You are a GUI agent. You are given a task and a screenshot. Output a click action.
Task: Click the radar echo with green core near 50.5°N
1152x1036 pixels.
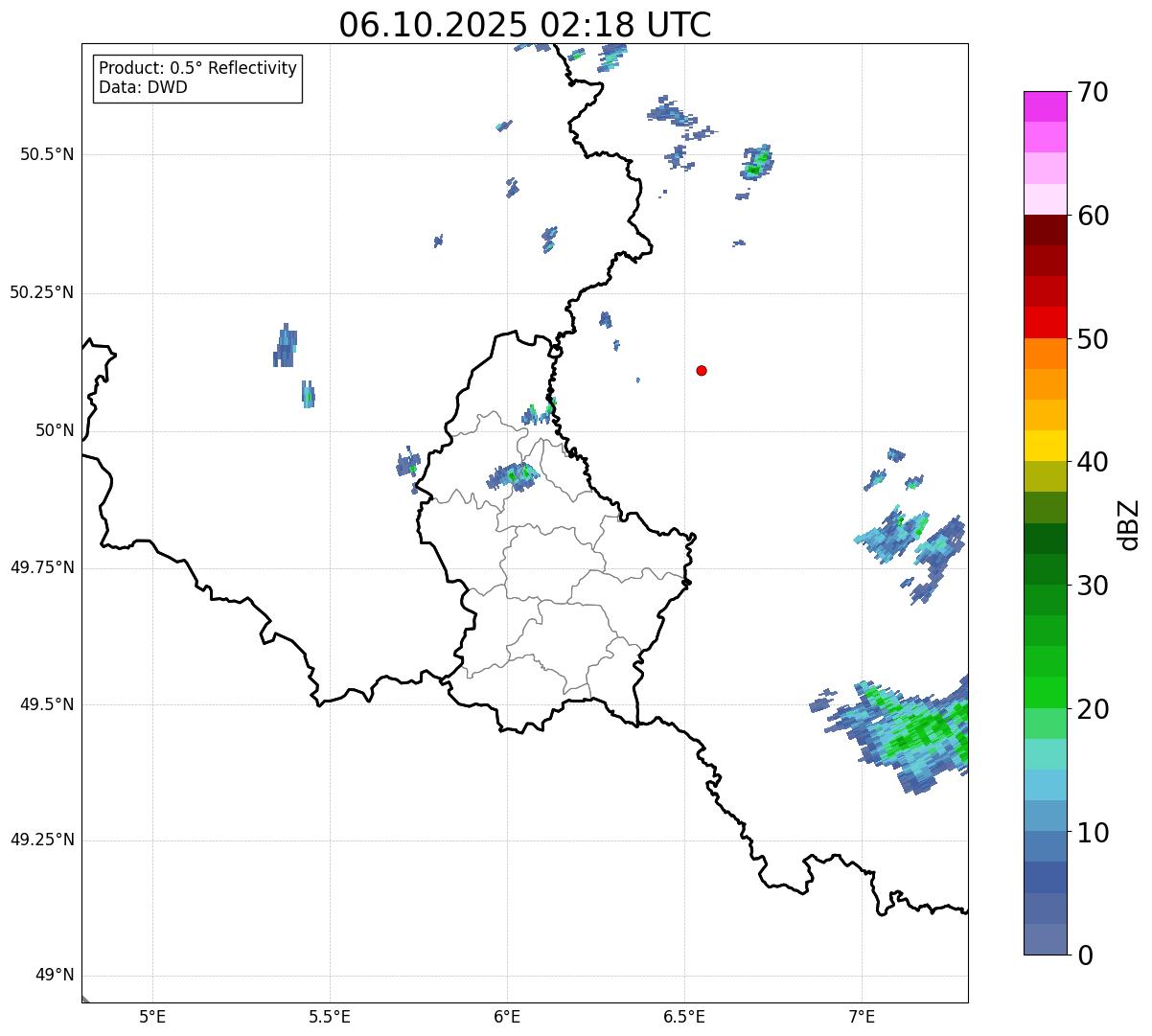[756, 164]
